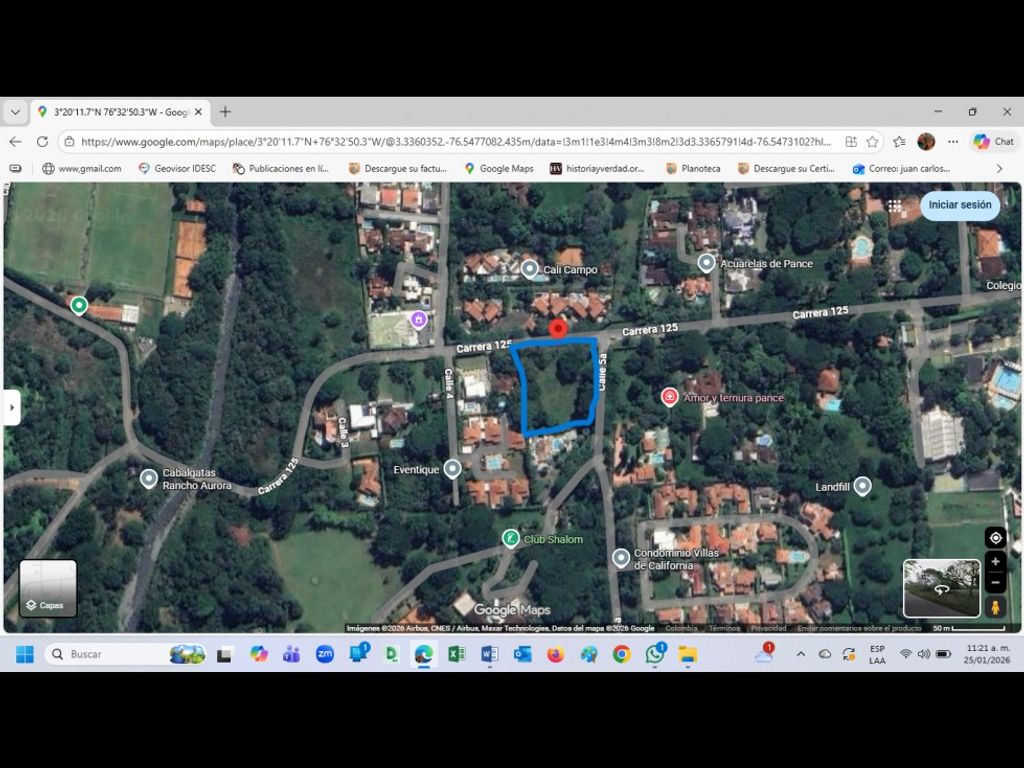Show more bookmarks with chevron overflow
Viewport: 1024px width, 768px height.
click(x=999, y=169)
